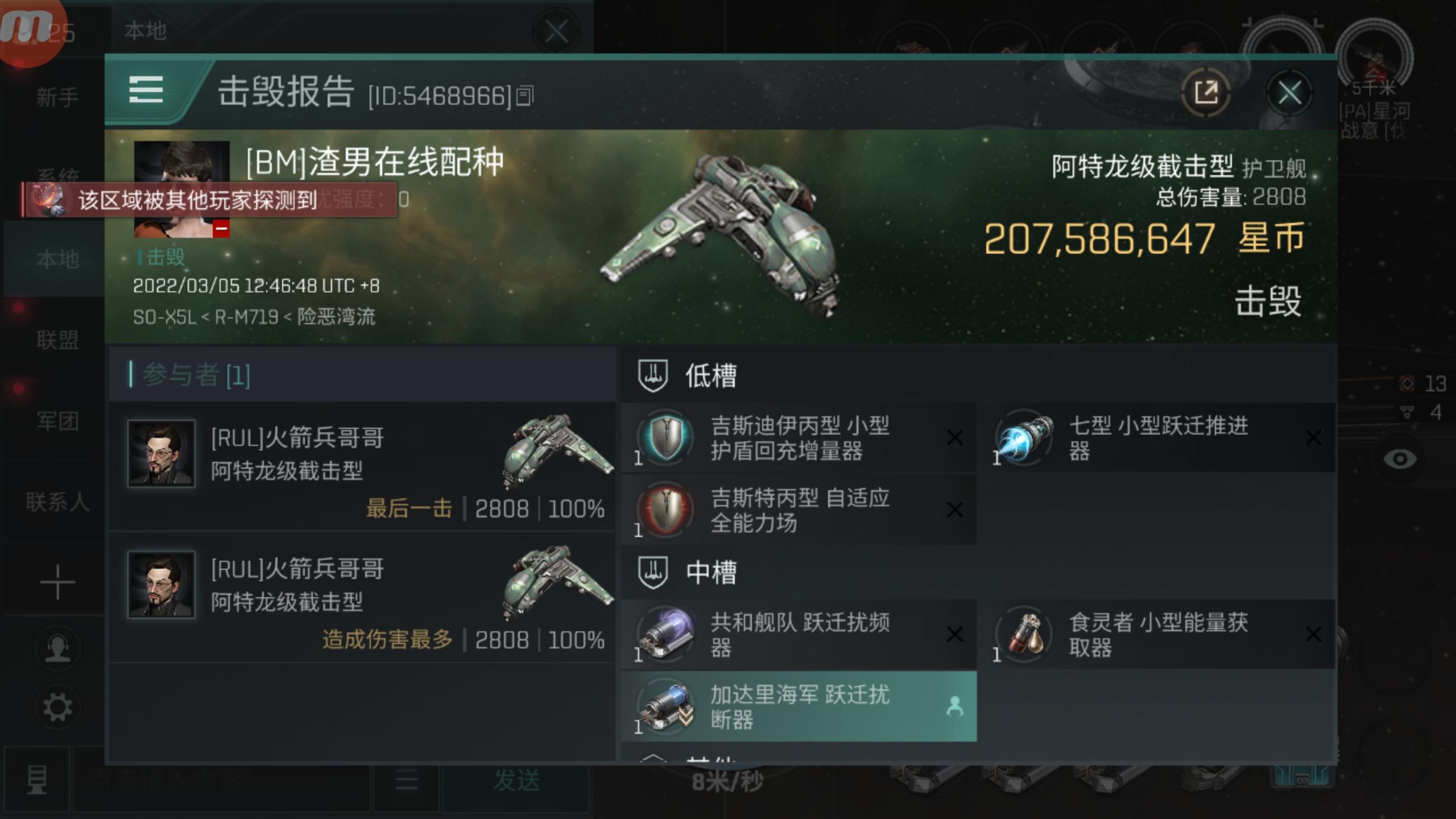Viewport: 1456px width, 819px height.
Task: Click the 食灵者 小型能量获取器 icon
Action: pyautogui.click(x=1024, y=634)
